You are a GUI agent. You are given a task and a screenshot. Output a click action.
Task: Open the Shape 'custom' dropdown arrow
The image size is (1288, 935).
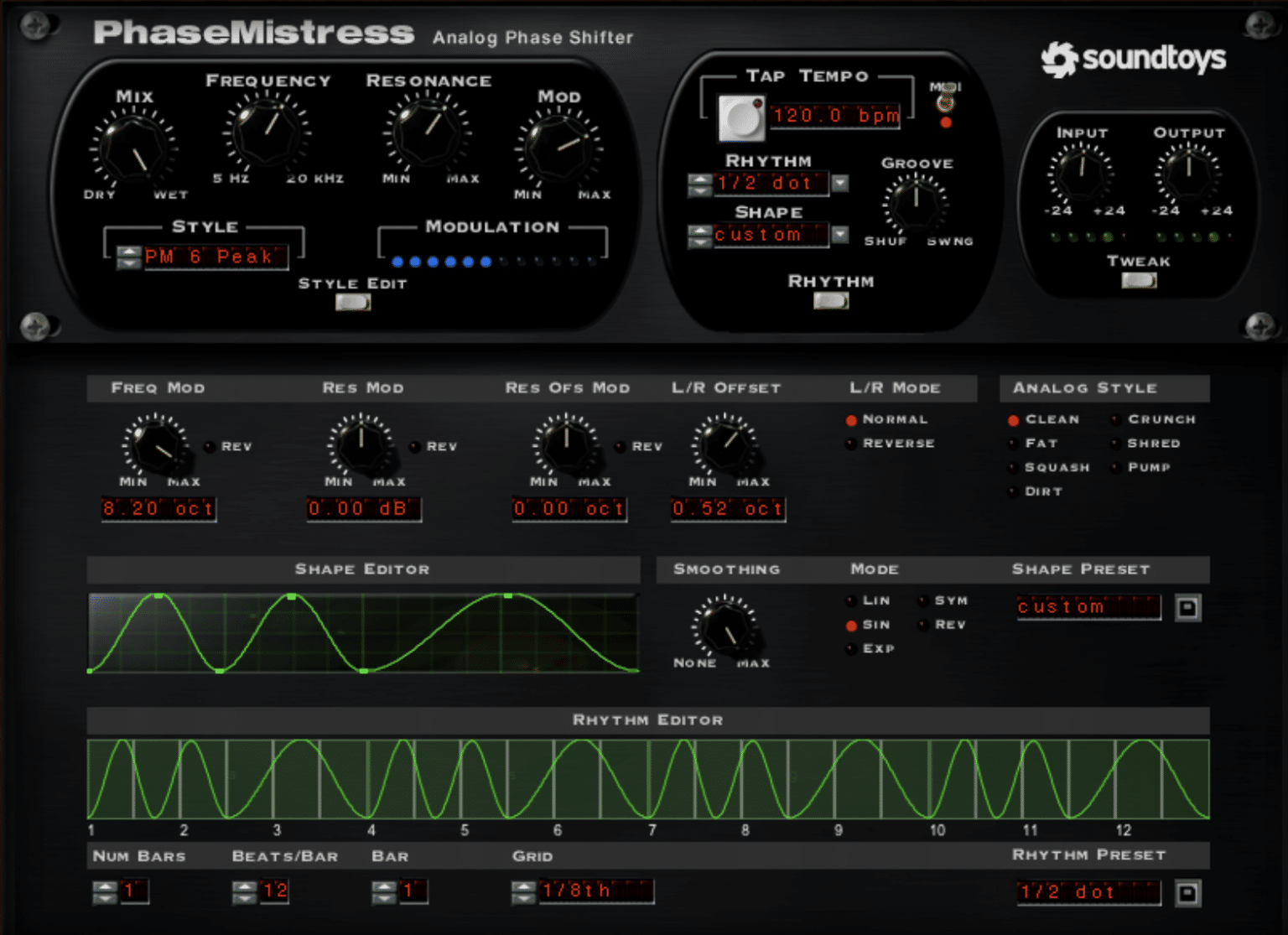click(x=839, y=236)
